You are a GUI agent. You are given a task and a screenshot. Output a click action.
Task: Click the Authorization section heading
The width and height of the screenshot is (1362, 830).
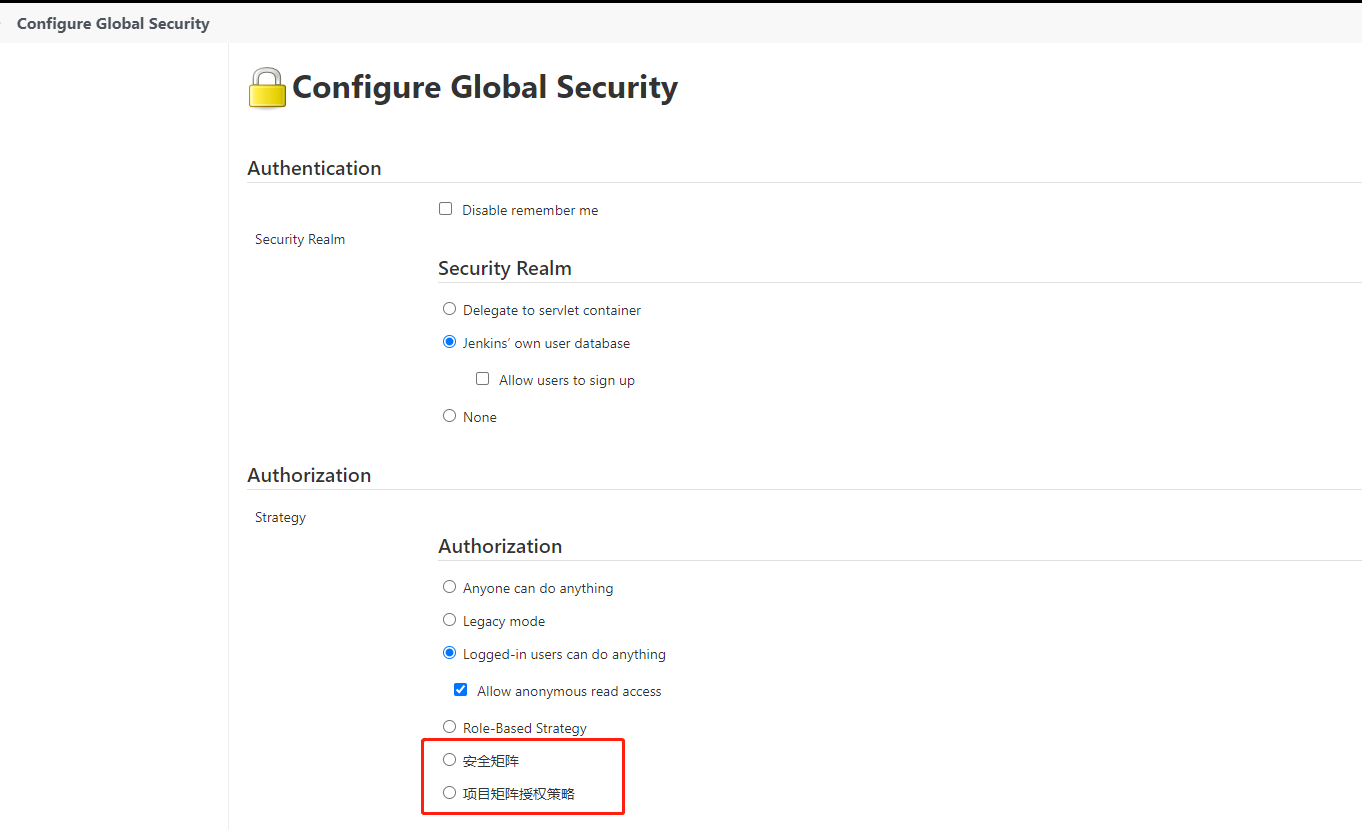pos(309,475)
